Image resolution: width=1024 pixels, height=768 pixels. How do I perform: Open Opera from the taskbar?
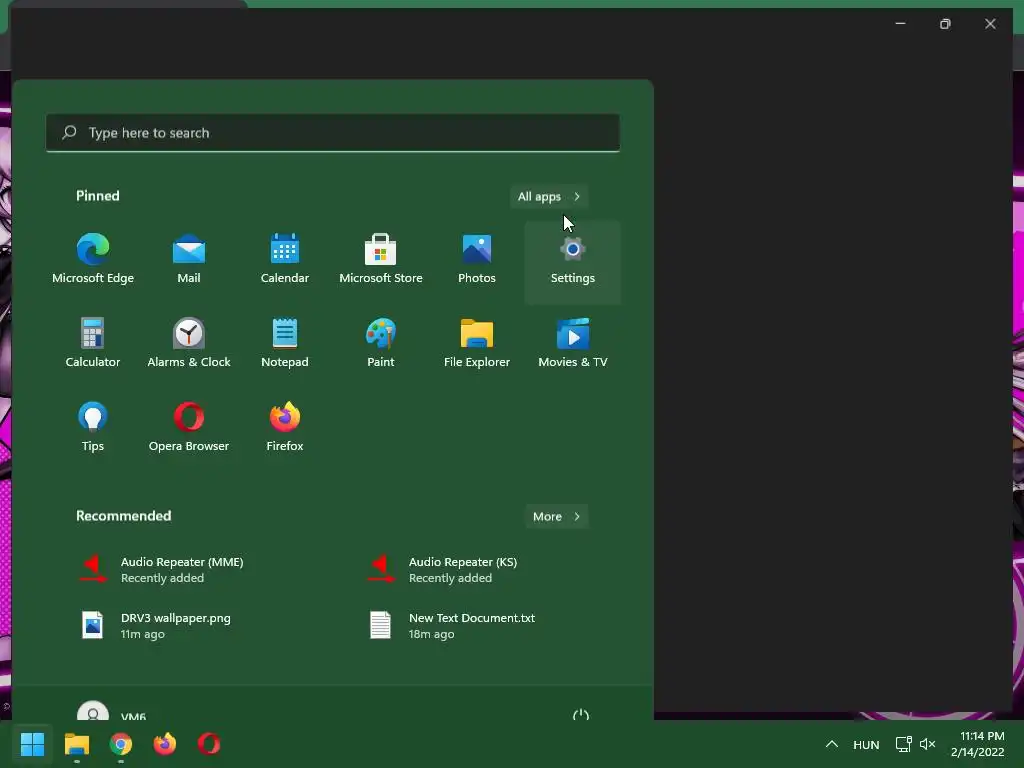(x=209, y=744)
